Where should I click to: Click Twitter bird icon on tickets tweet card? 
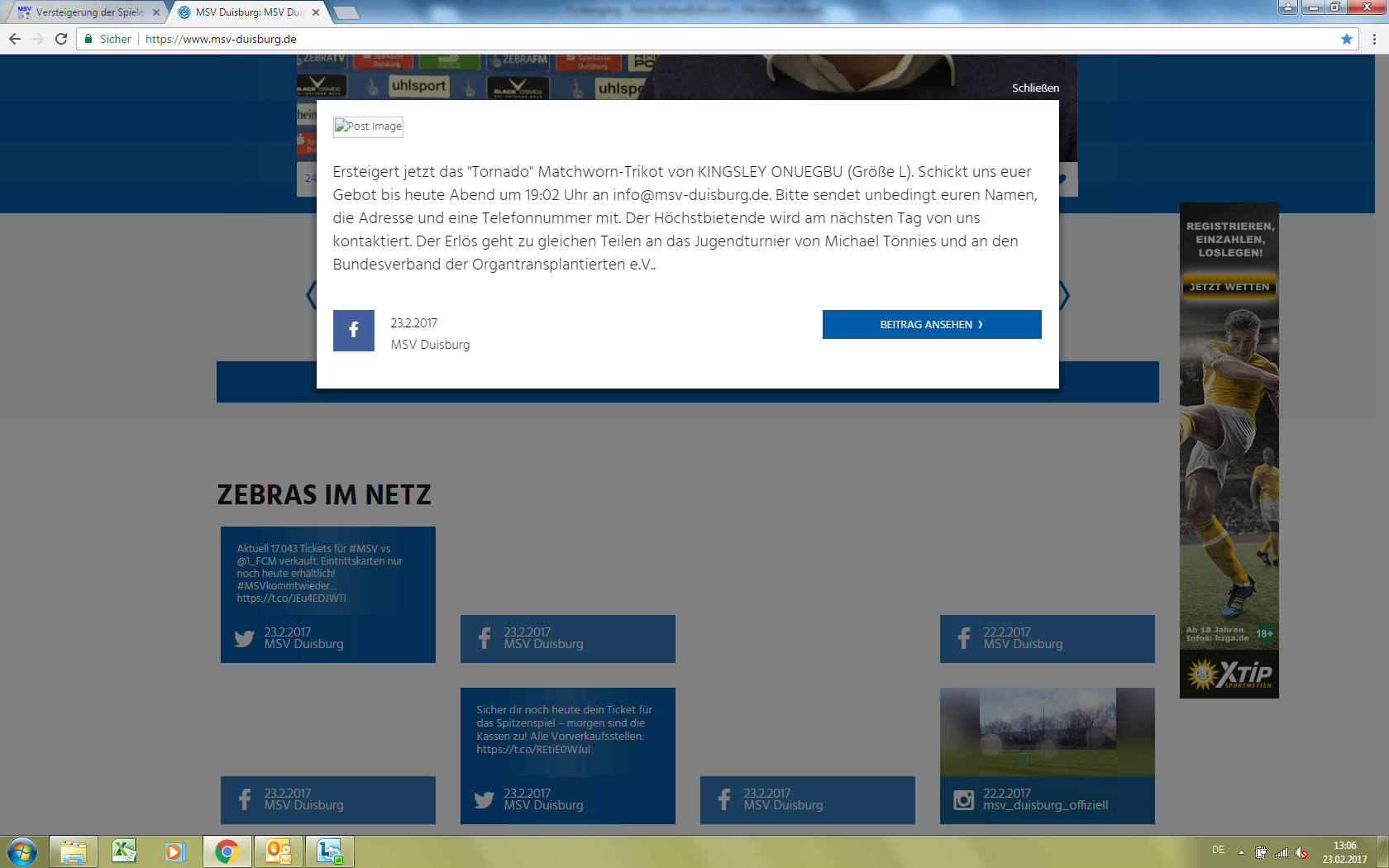[245, 638]
